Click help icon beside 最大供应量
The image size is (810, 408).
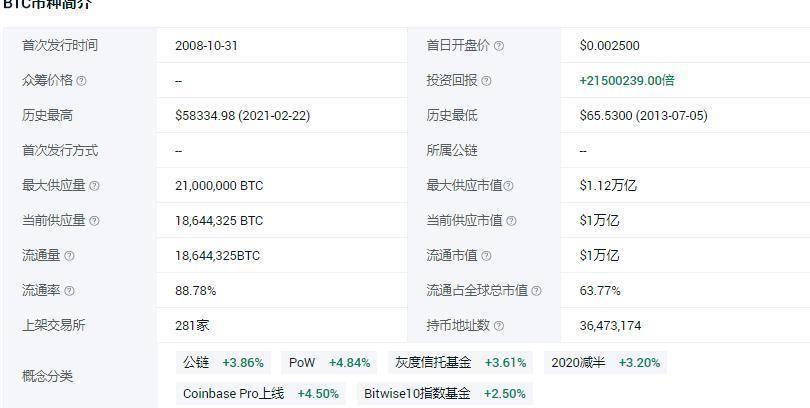point(94,186)
